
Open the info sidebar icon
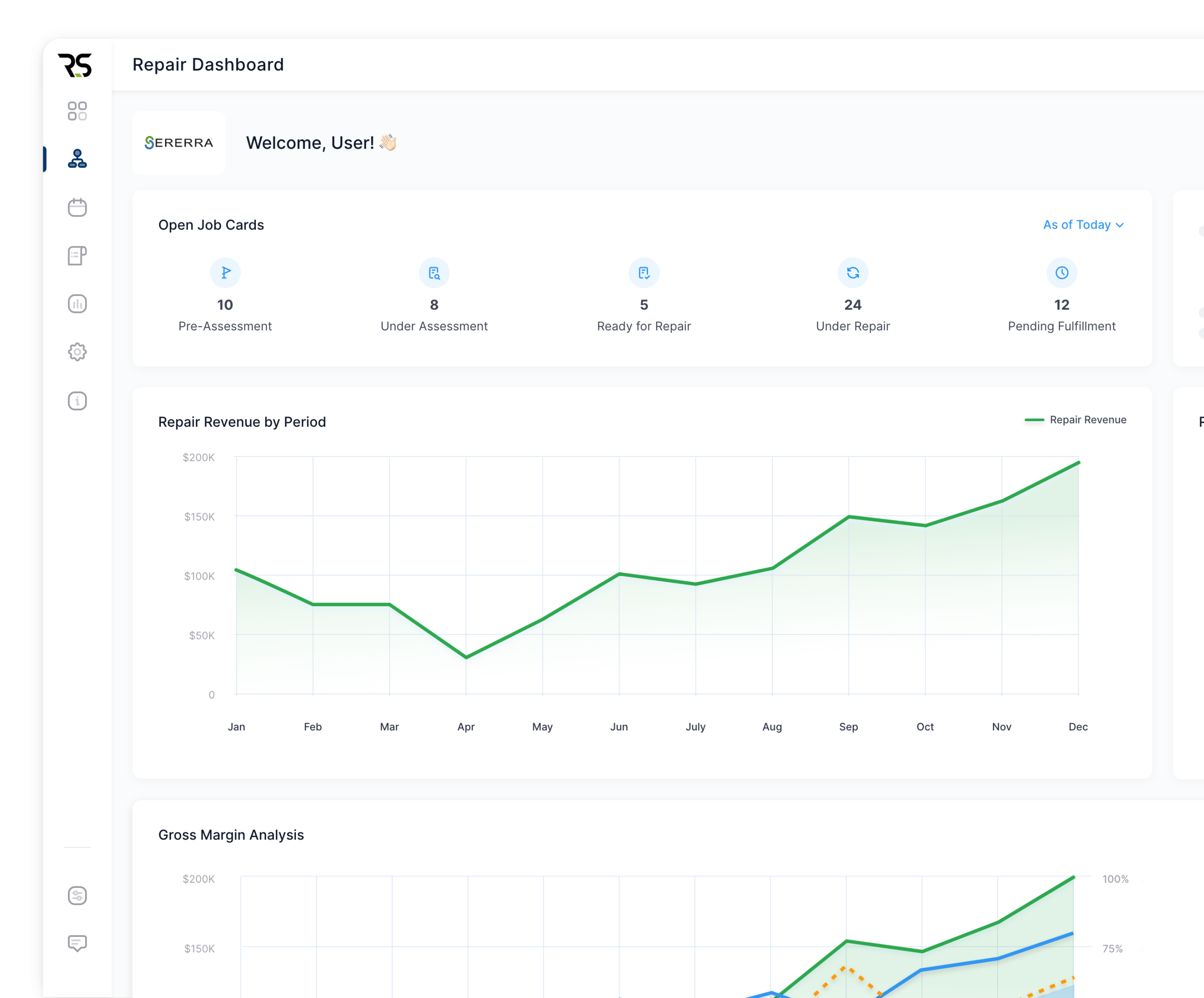[x=78, y=400]
